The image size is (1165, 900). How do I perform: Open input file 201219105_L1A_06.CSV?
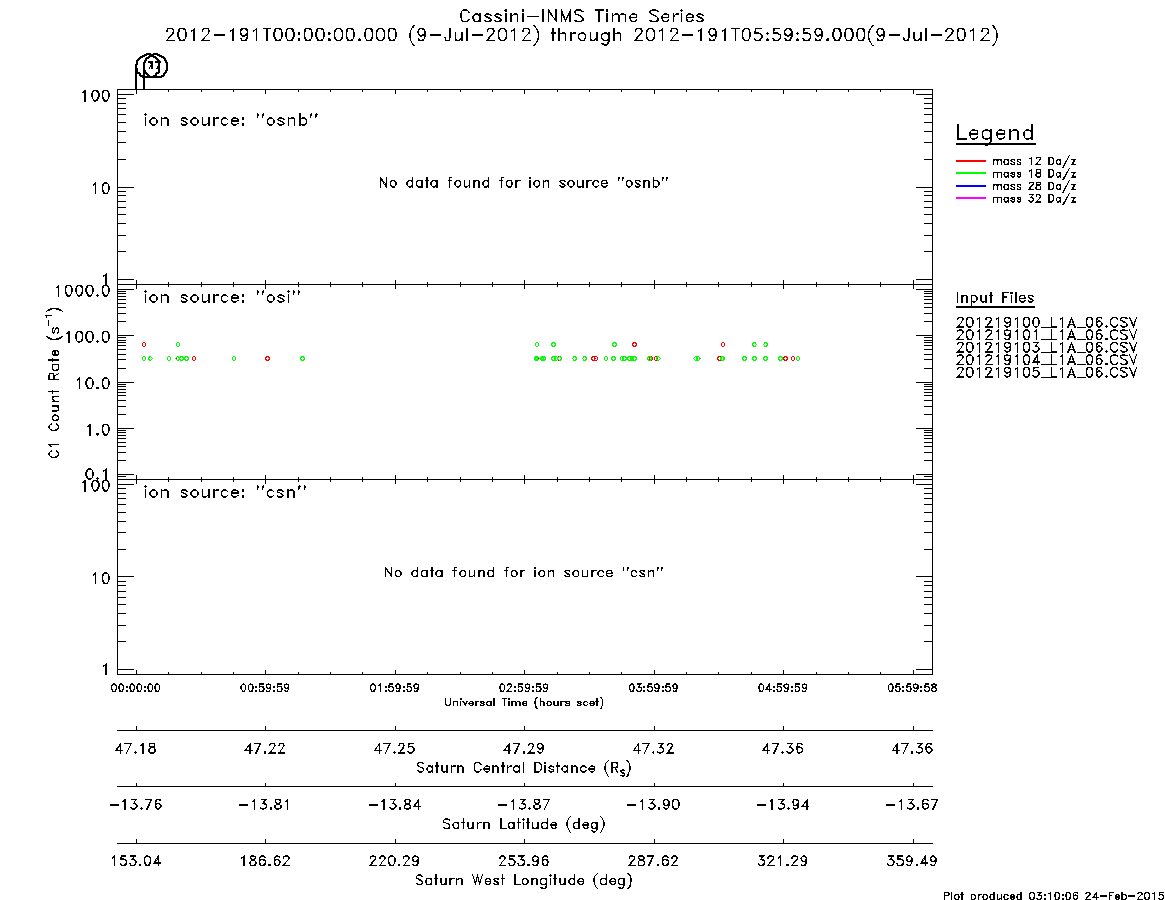coord(1046,372)
